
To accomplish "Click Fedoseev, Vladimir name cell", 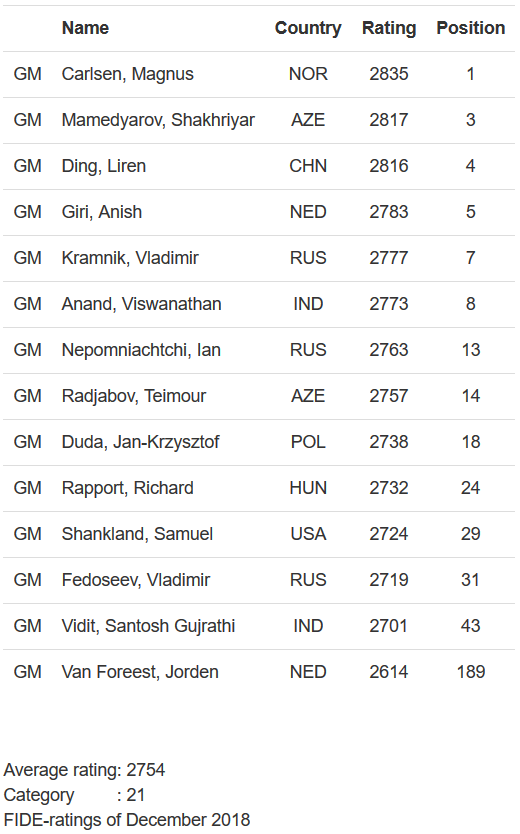I will [x=136, y=580].
